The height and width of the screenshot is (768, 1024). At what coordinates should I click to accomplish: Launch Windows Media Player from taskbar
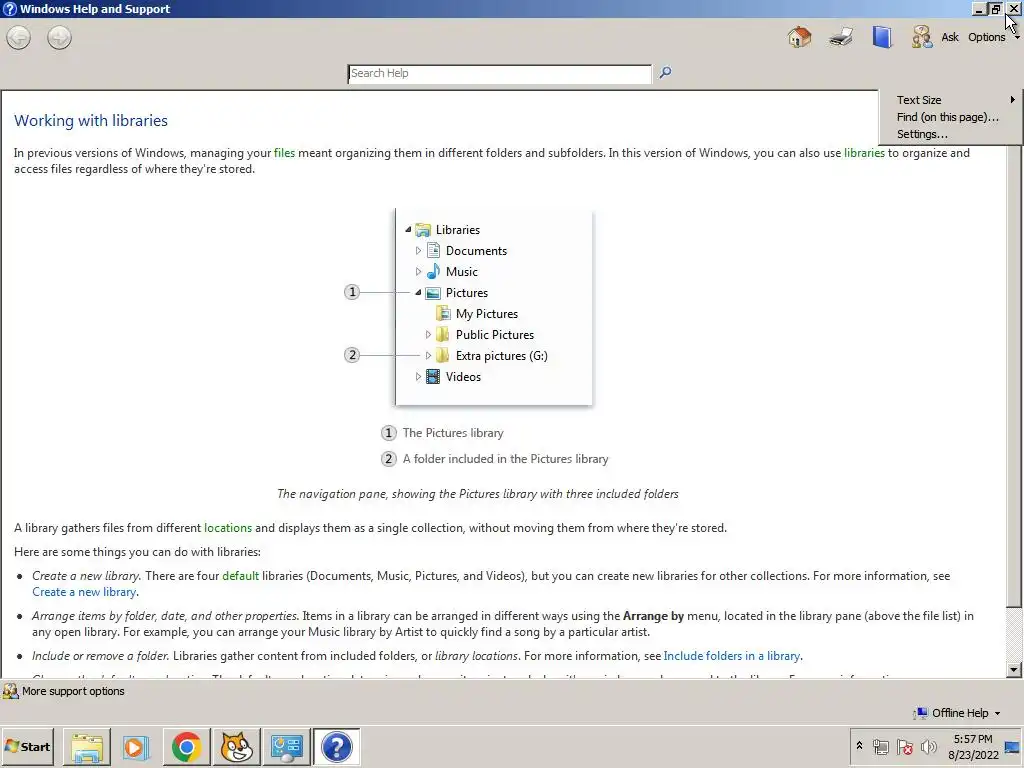click(136, 746)
